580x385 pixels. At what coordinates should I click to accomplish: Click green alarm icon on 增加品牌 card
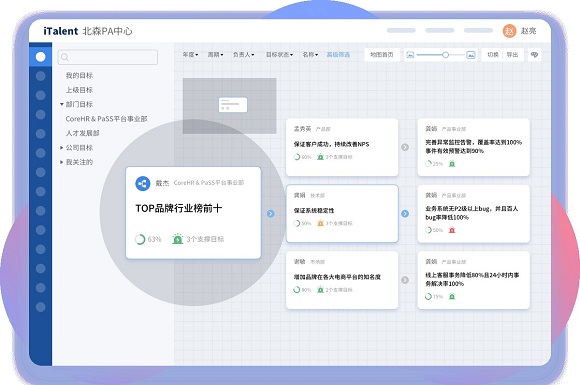coord(320,290)
